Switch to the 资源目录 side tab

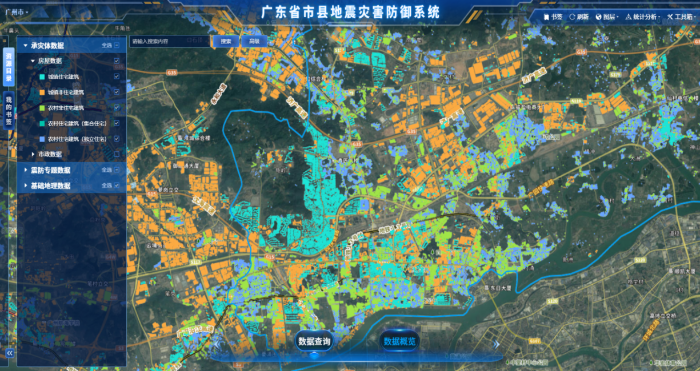8,67
